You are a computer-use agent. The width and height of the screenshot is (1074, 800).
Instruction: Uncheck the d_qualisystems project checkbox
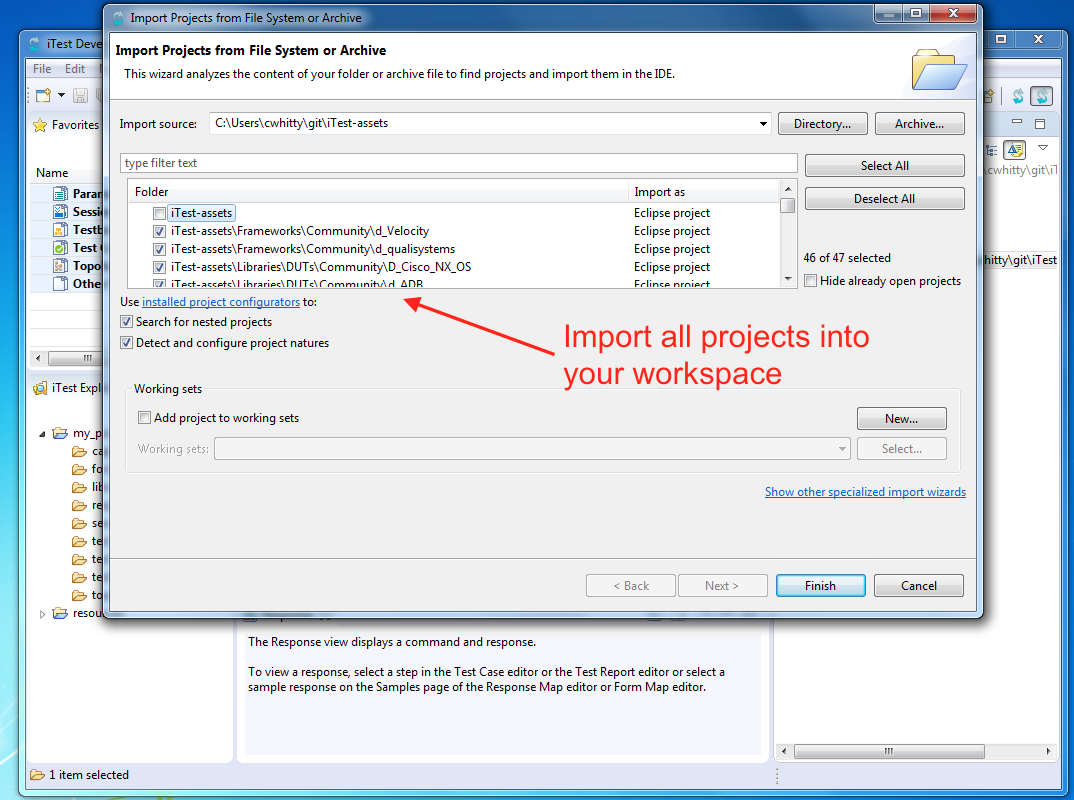160,249
